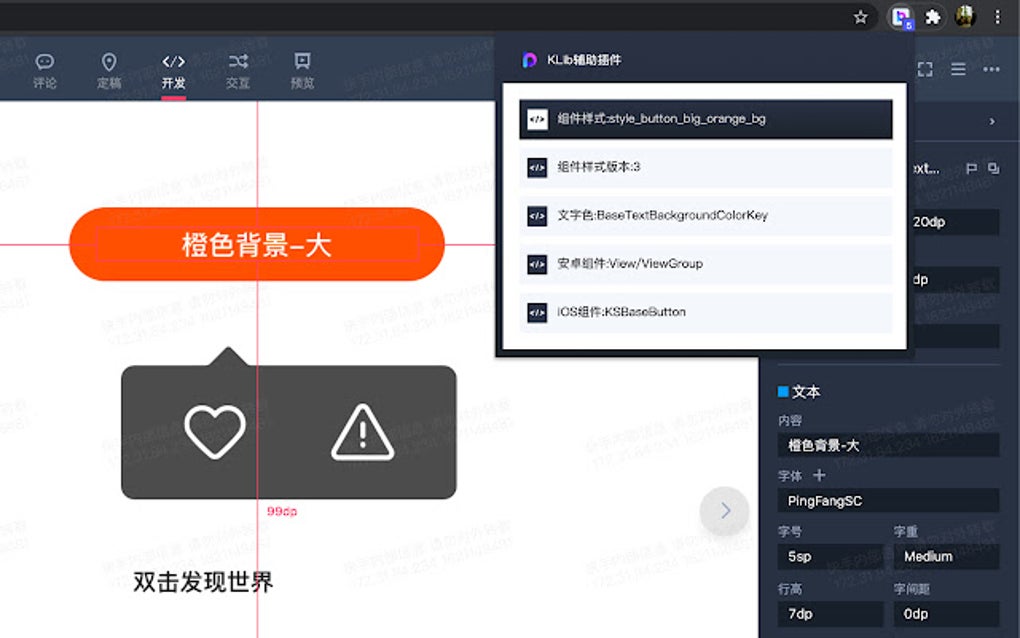Viewport: 1020px width, 638px height.
Task: Click the 99dp measurement label
Action: [282, 512]
